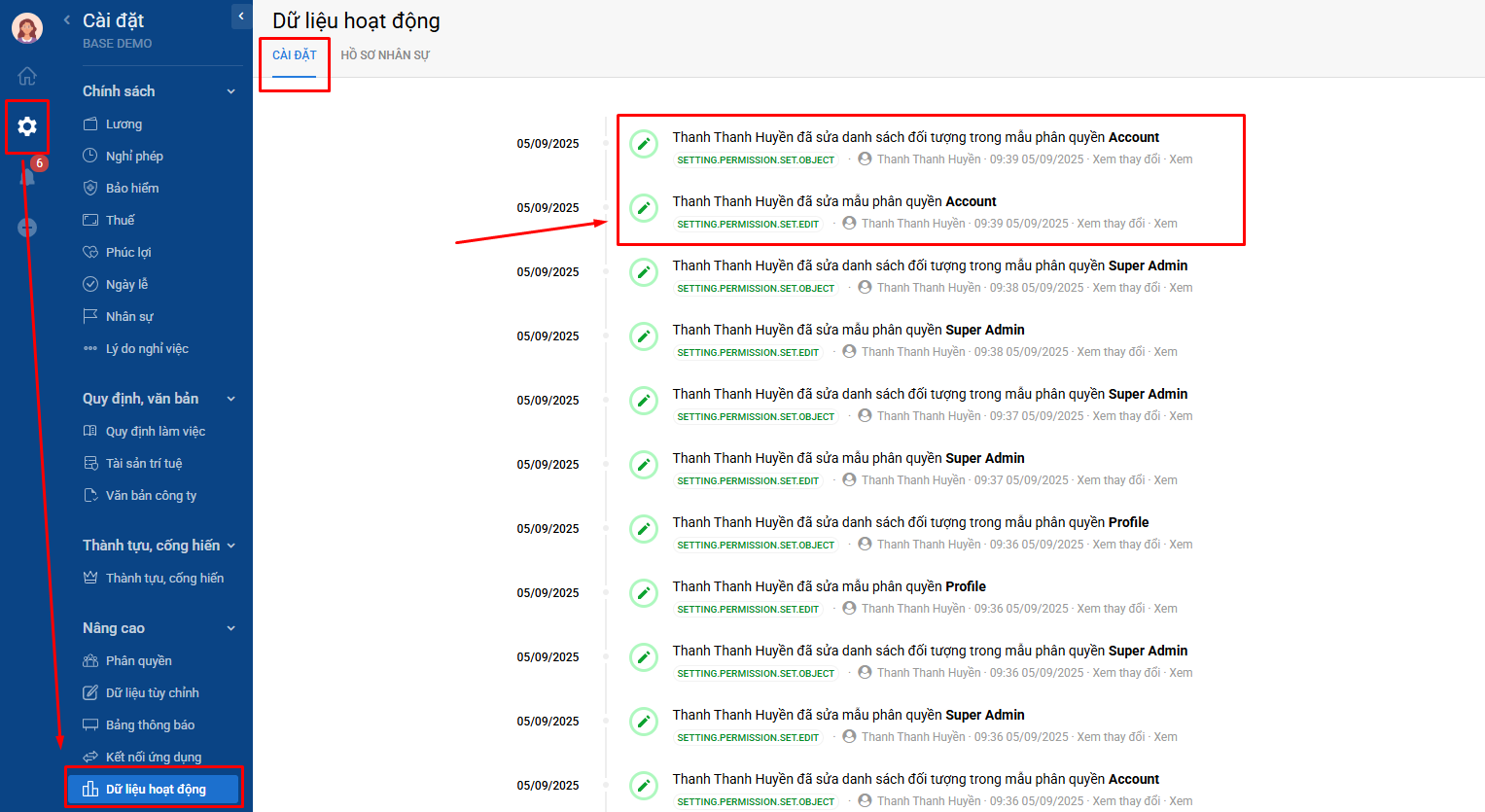Click edit icon of 09:37 Super Admin edit entry
1485x812 pixels.
click(x=644, y=465)
